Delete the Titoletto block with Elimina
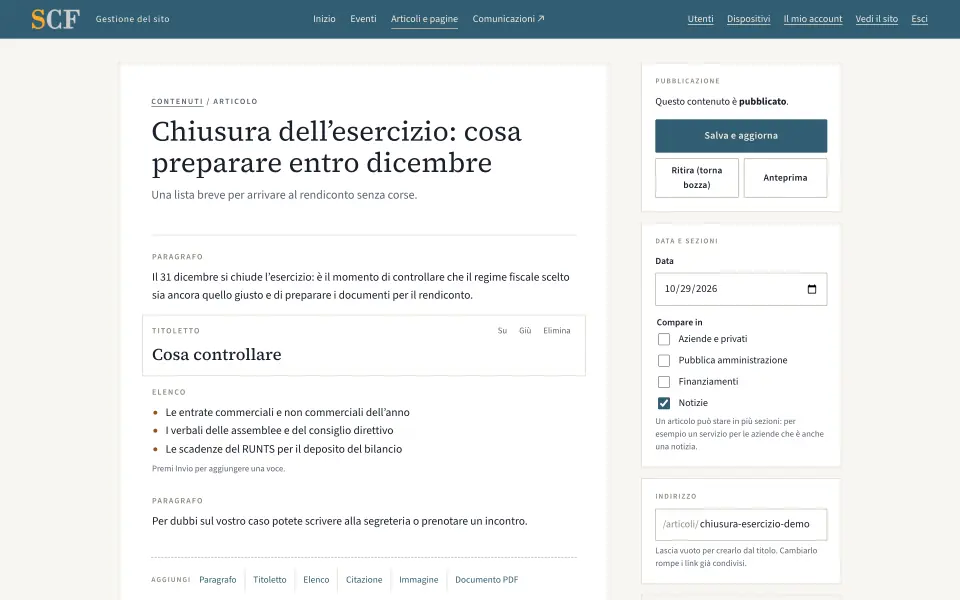Viewport: 960px width, 600px height. [557, 331]
